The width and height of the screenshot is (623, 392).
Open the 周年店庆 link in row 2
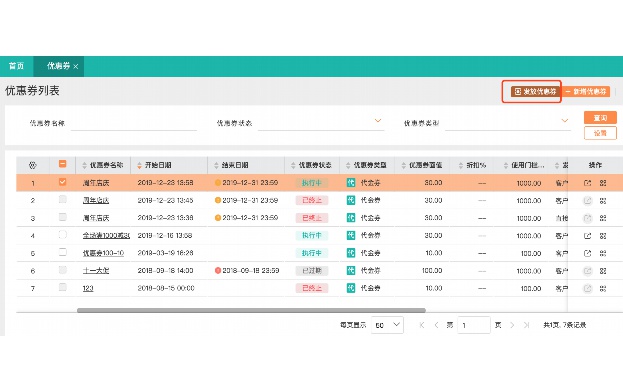point(96,201)
